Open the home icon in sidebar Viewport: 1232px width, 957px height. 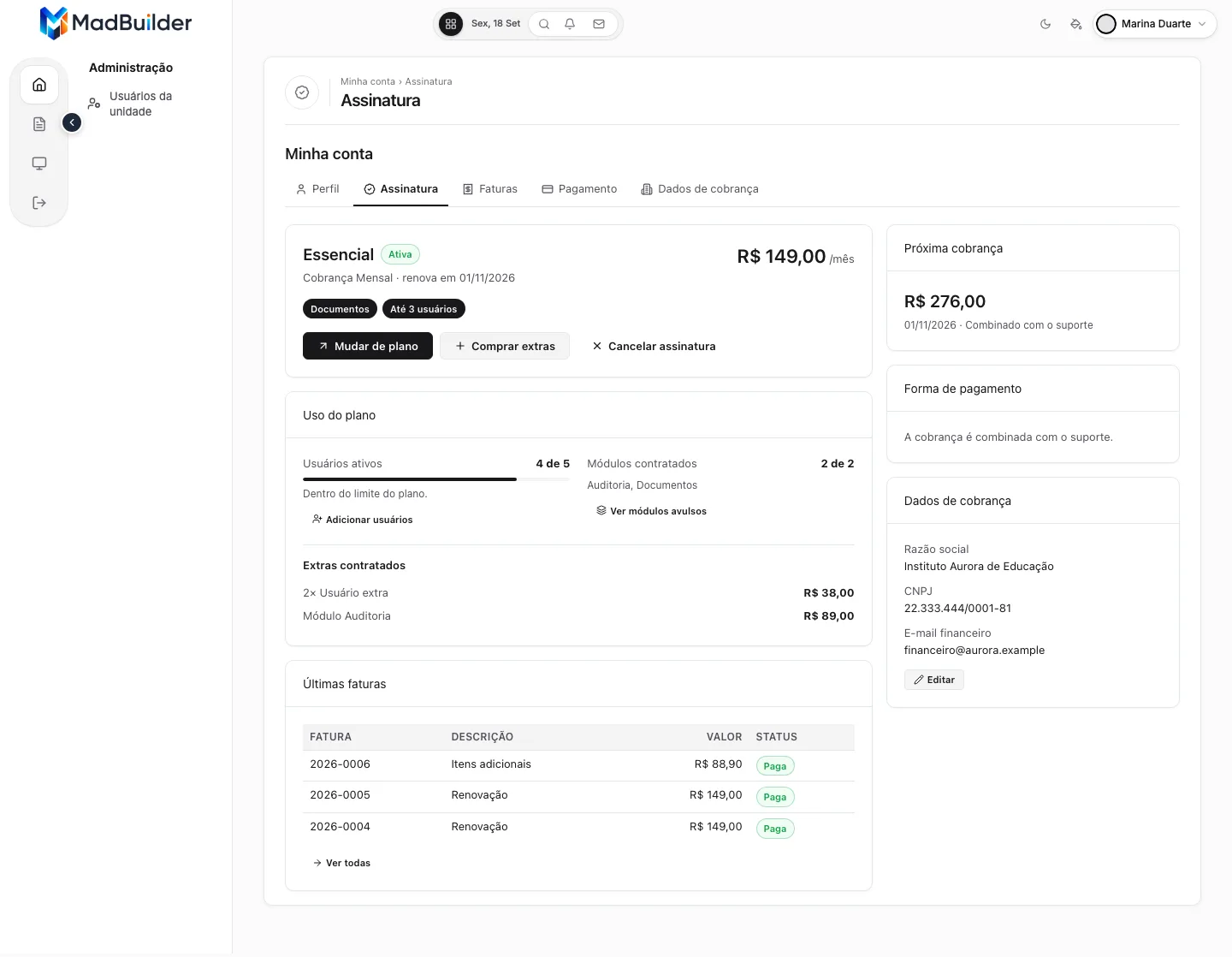[39, 85]
